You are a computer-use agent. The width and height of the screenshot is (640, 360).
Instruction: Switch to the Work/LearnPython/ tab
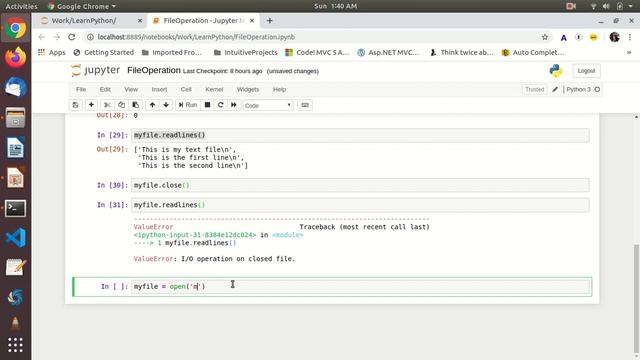84,20
